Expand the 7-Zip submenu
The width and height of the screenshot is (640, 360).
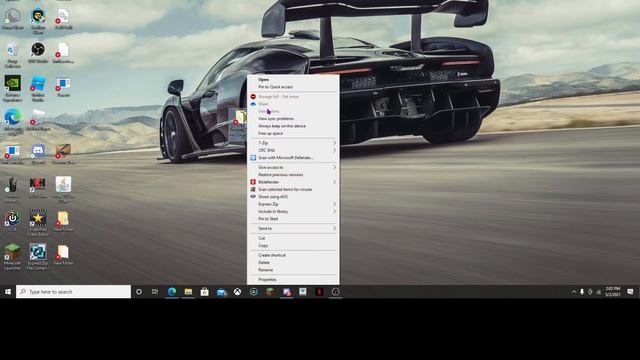click(x=293, y=143)
